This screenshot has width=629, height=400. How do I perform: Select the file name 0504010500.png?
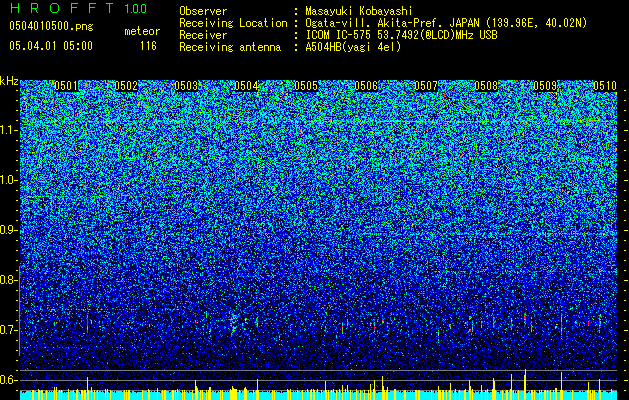coord(51,26)
